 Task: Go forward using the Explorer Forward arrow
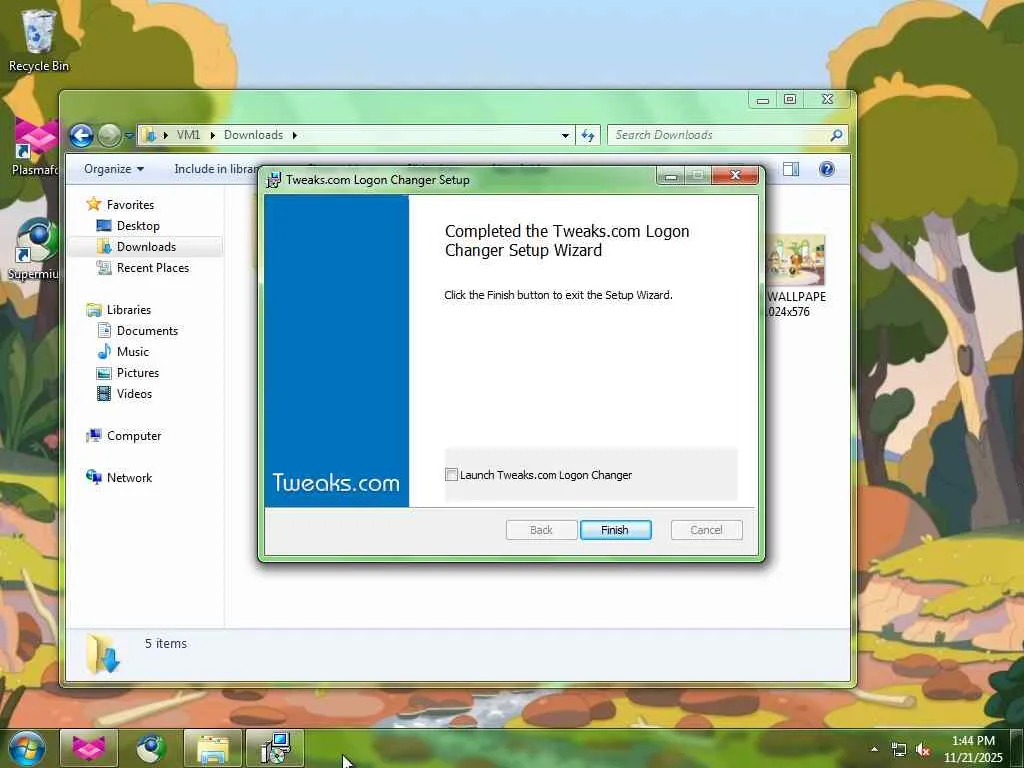[x=109, y=136]
